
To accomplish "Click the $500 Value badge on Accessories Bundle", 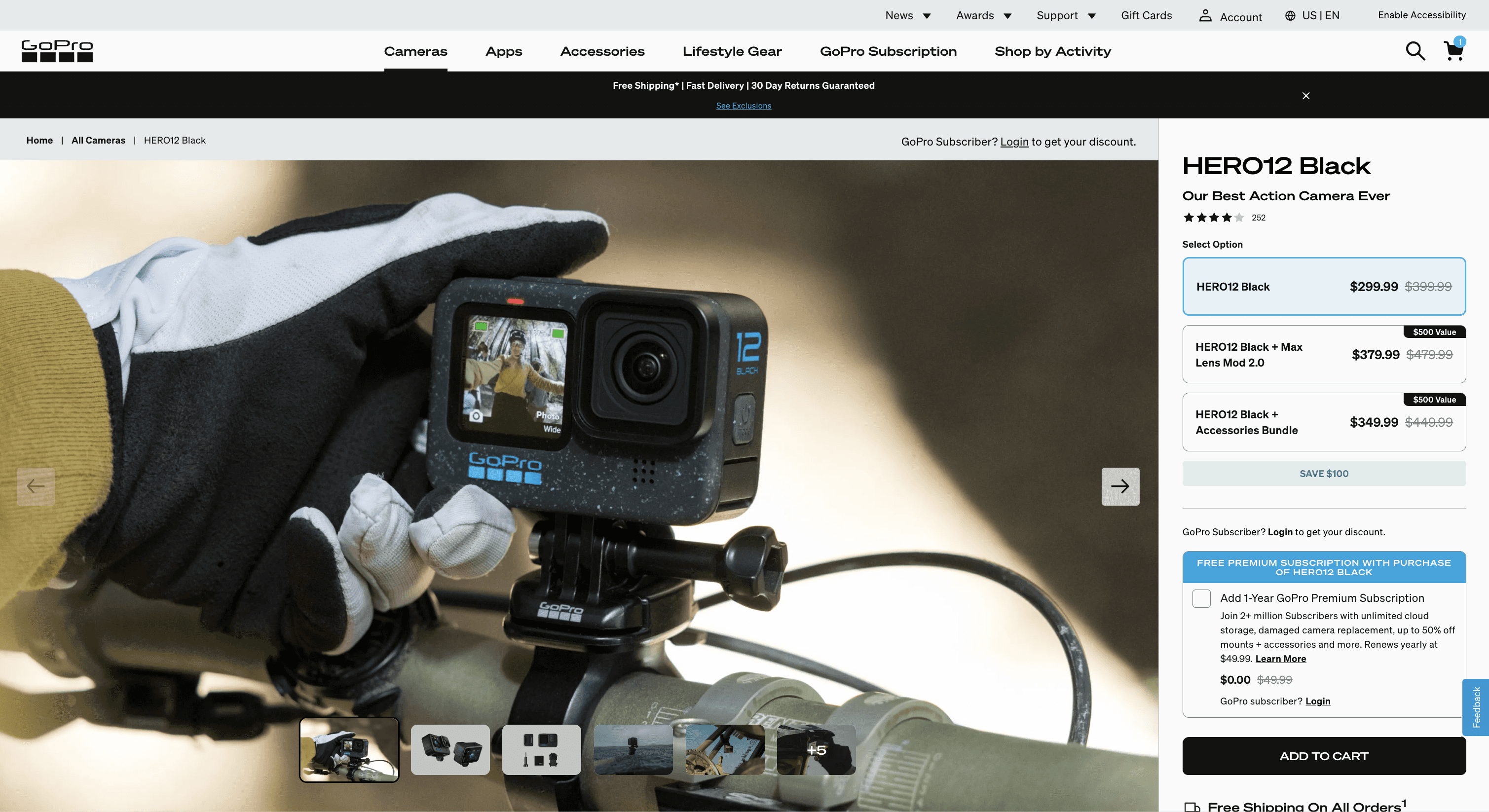I will [1434, 400].
